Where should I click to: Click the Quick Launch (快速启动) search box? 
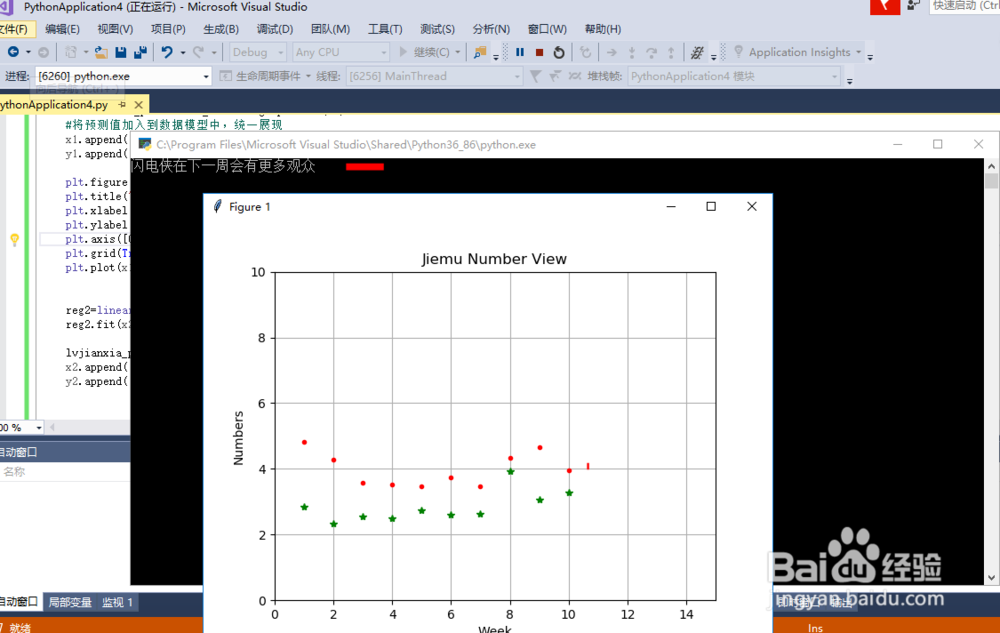point(964,6)
